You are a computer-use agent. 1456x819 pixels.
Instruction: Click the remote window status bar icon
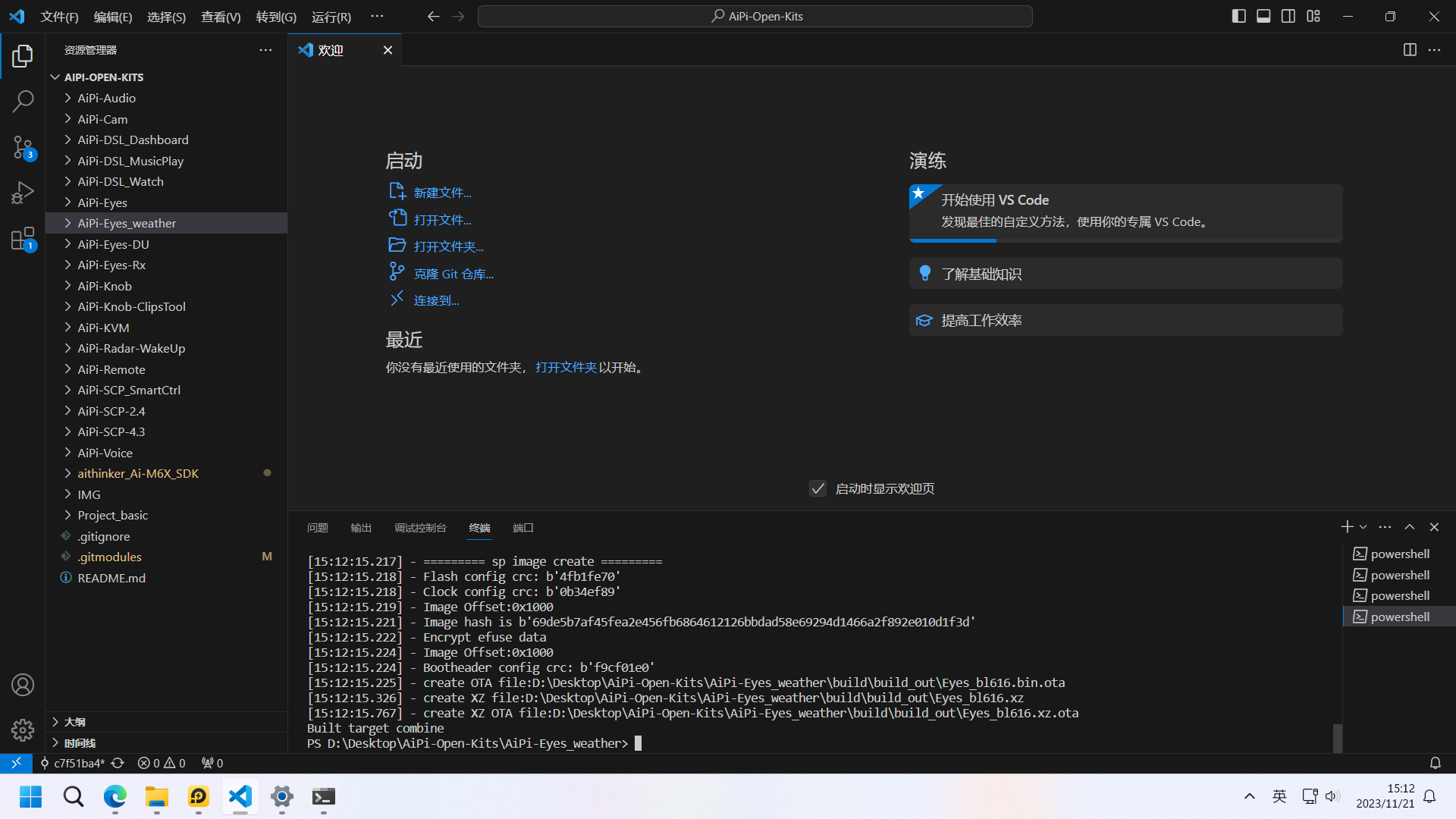[16, 763]
